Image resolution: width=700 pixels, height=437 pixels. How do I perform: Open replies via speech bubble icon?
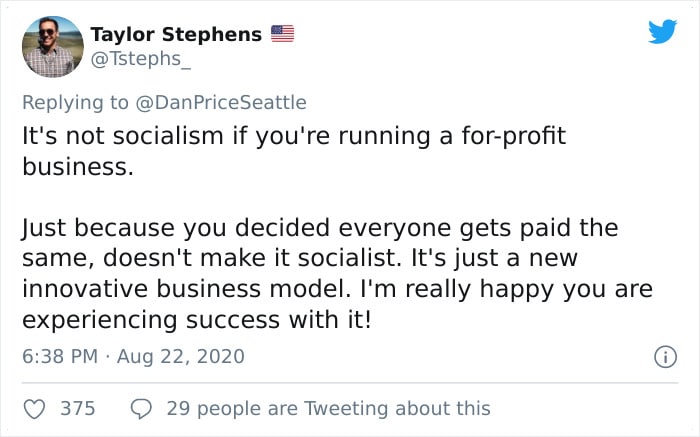pos(141,408)
